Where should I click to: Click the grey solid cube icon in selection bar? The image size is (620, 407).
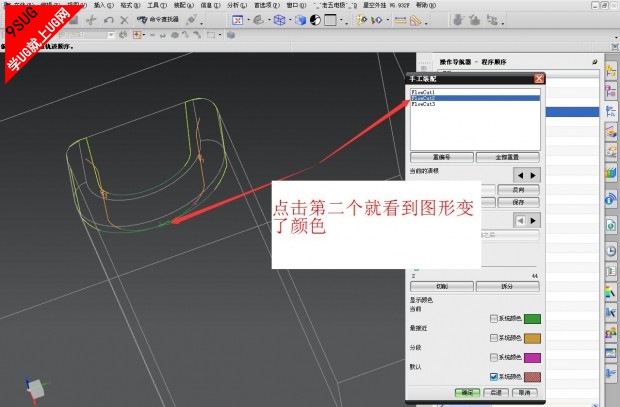(x=231, y=35)
